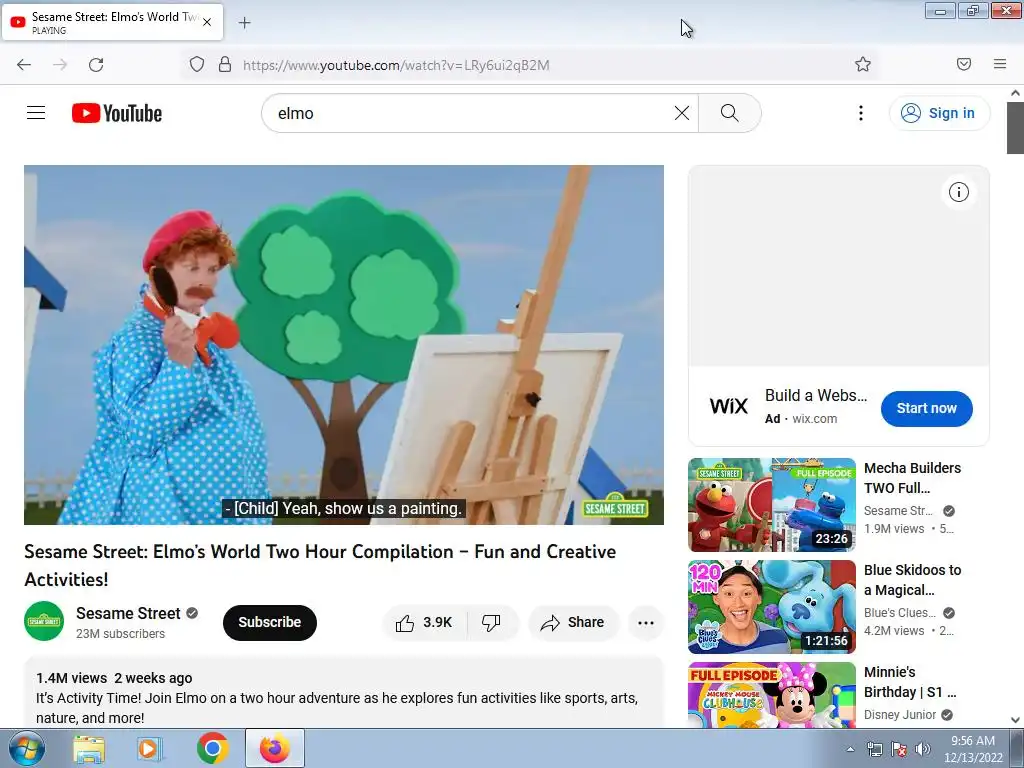Open Mecha Builders TWO Full title
This screenshot has width=1024, height=768.
pyautogui.click(x=912, y=478)
